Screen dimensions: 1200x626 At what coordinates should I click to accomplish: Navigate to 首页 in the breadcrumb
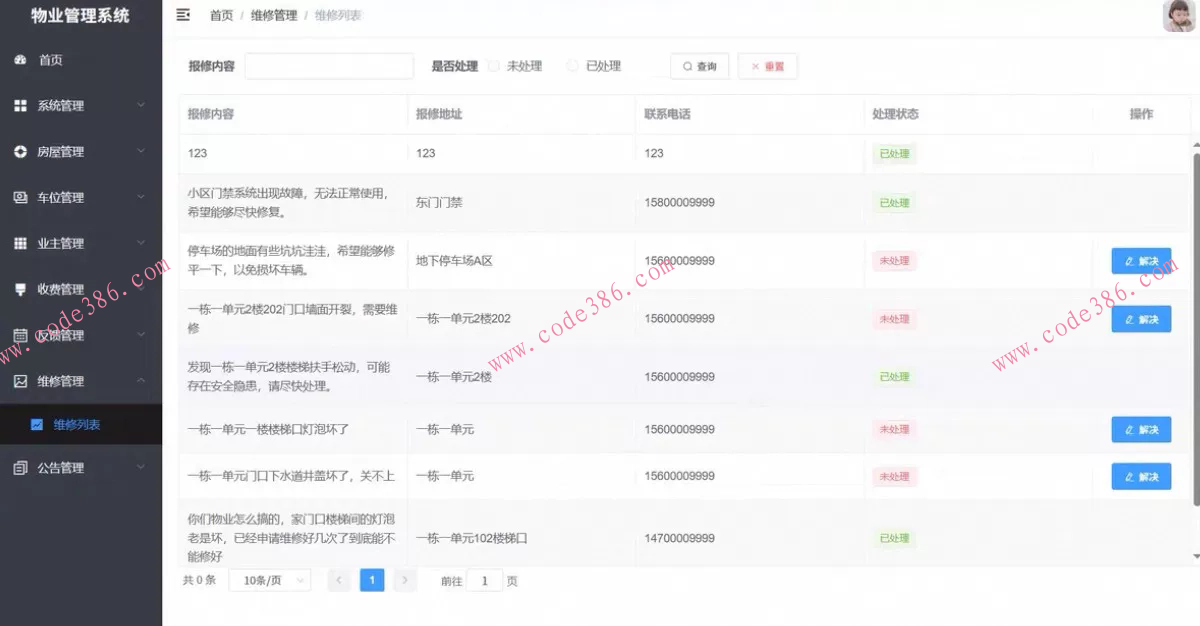[x=220, y=15]
